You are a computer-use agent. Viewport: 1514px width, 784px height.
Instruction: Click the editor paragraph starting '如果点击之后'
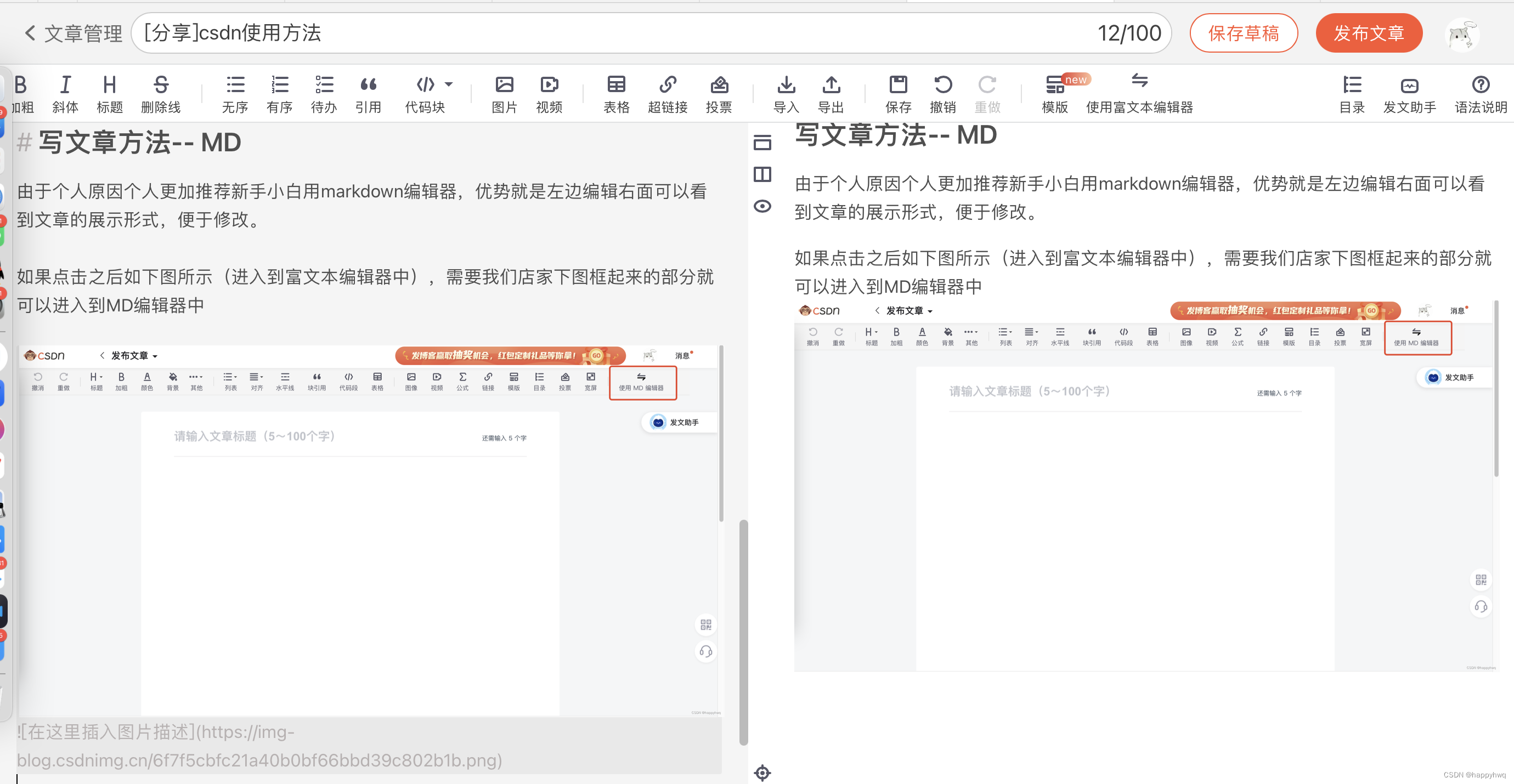pos(365,291)
